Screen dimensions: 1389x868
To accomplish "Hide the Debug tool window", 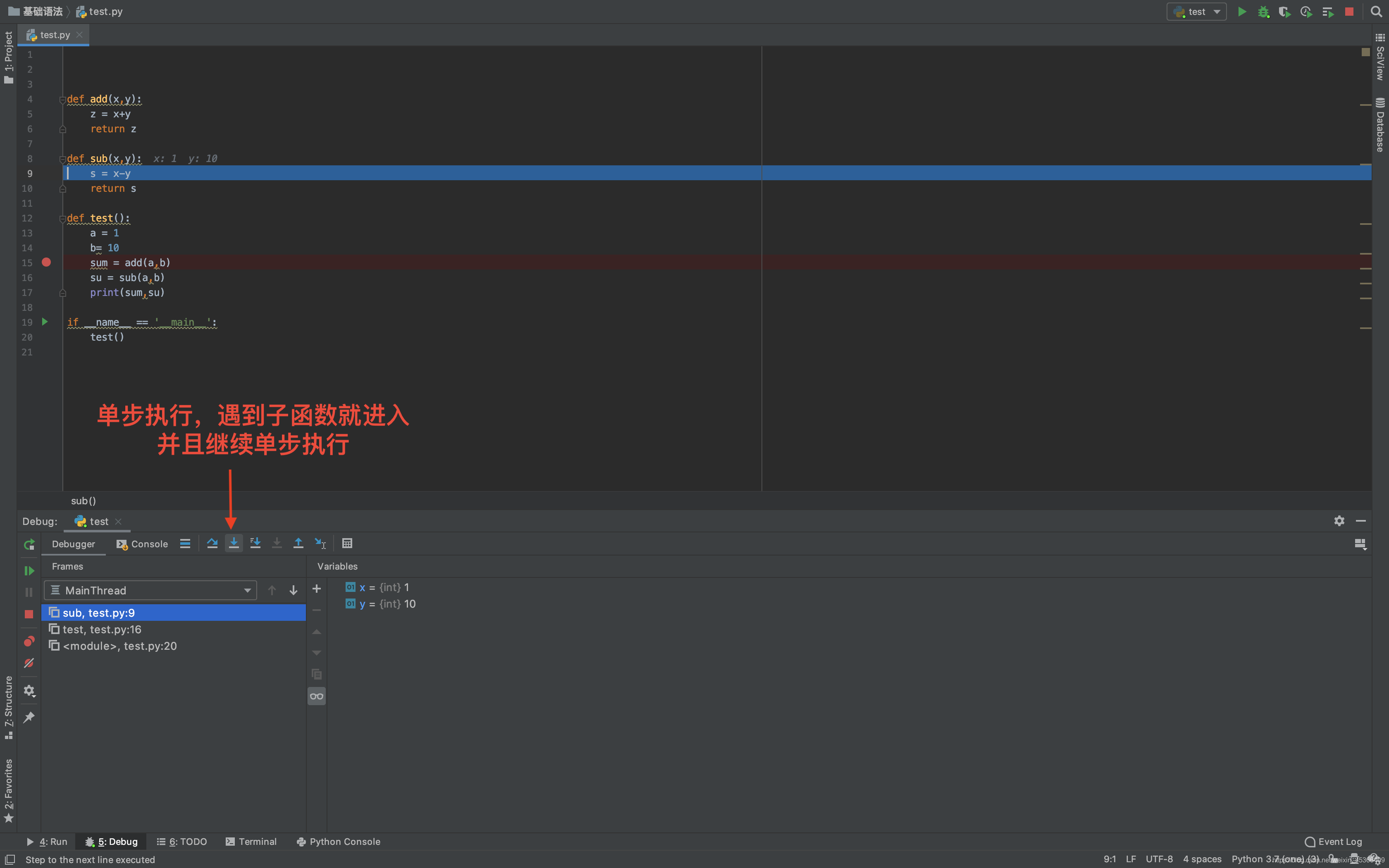I will pyautogui.click(x=1360, y=521).
